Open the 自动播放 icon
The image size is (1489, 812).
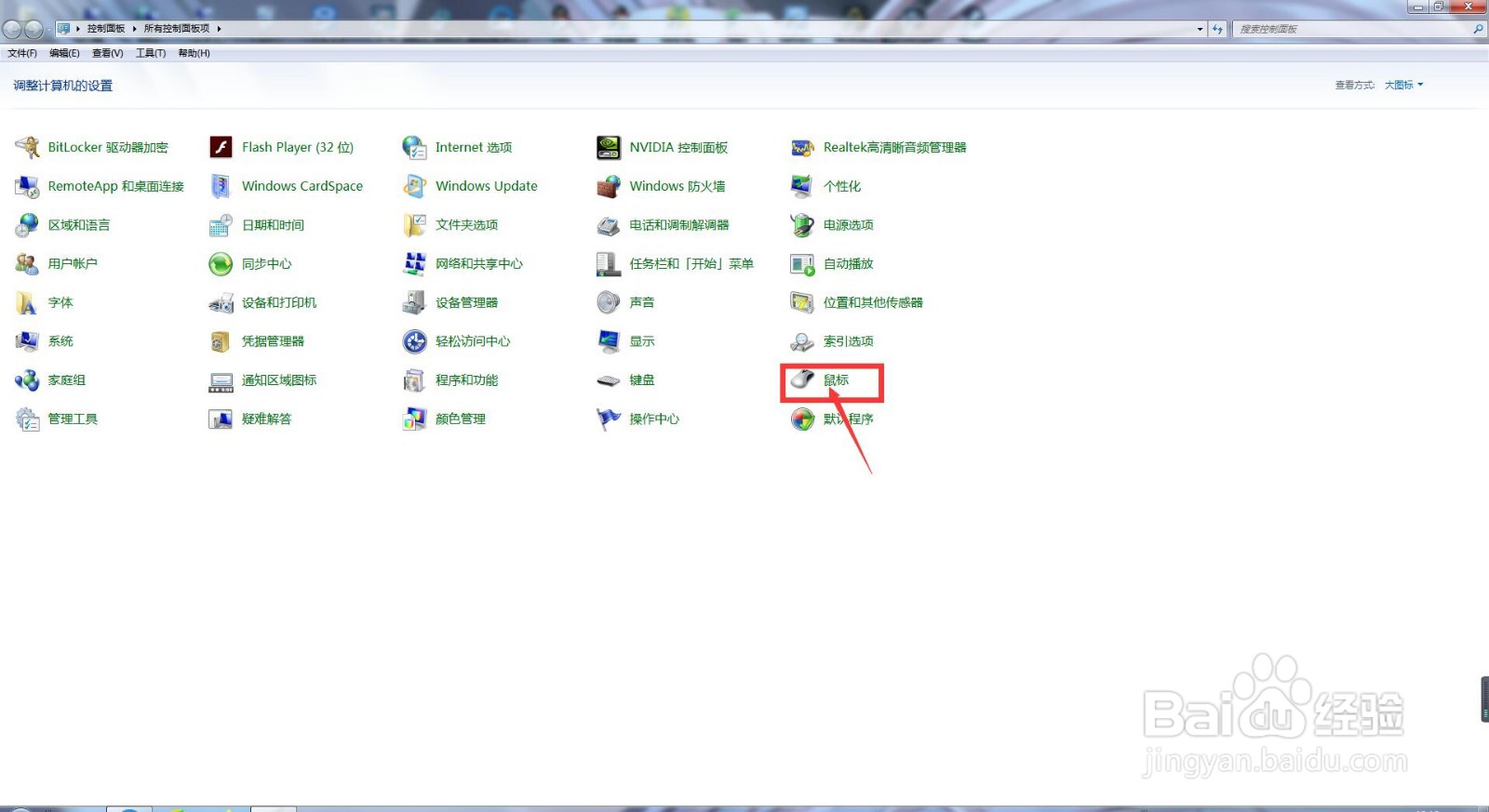(802, 264)
